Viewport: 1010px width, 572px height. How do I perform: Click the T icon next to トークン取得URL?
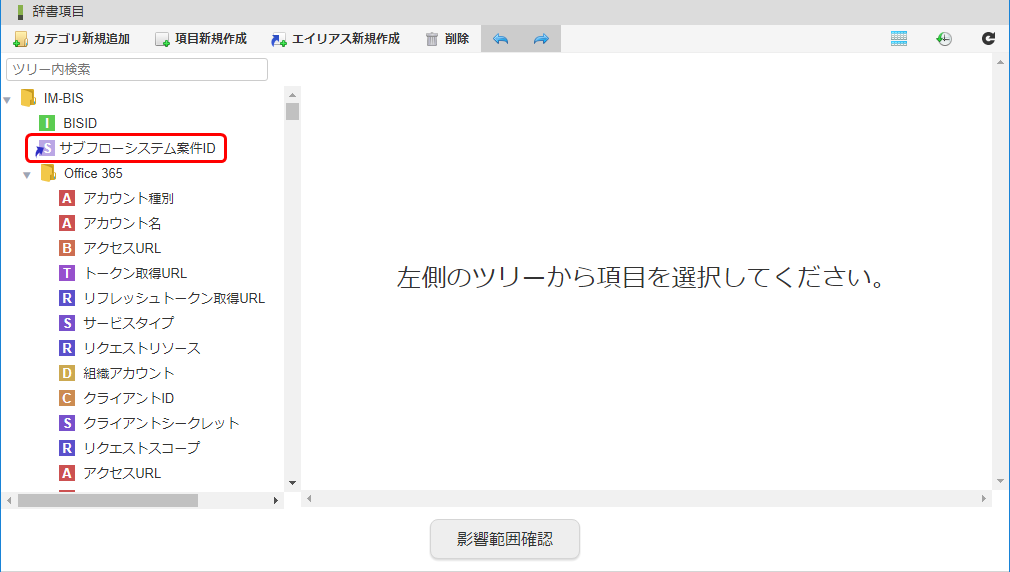67,273
